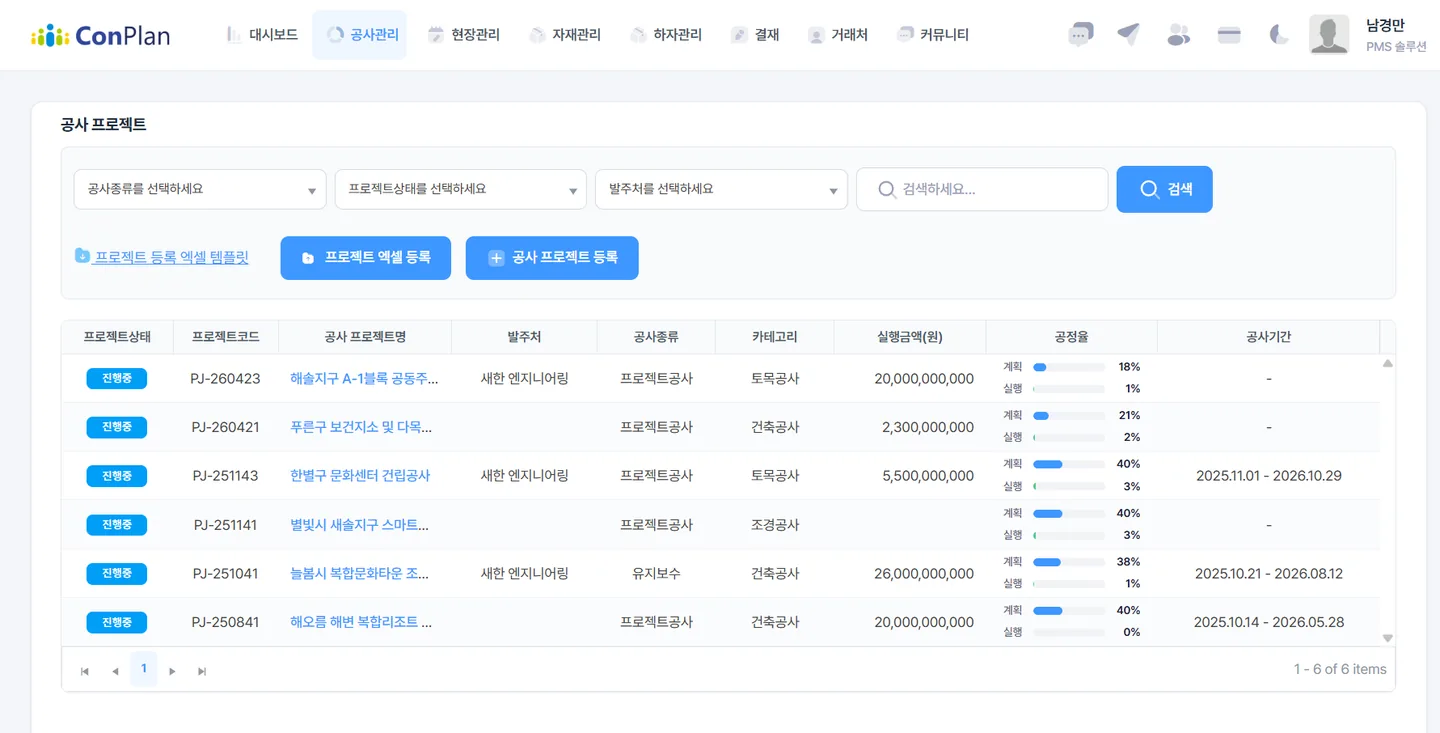Open project 별빛시 새솔지구 스마트 link
Viewport: 1440px width, 733px height.
click(x=359, y=525)
